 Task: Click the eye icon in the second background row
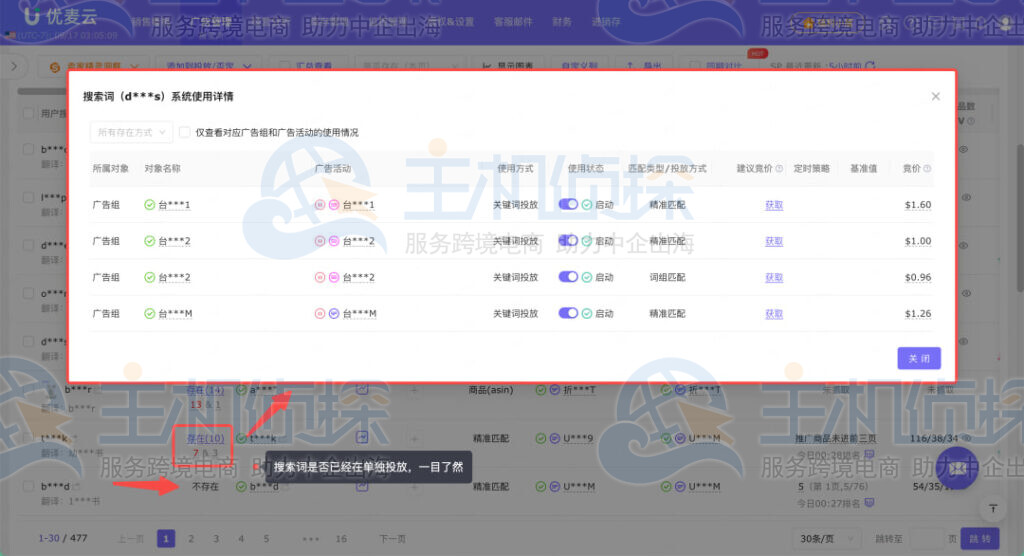tap(966, 197)
